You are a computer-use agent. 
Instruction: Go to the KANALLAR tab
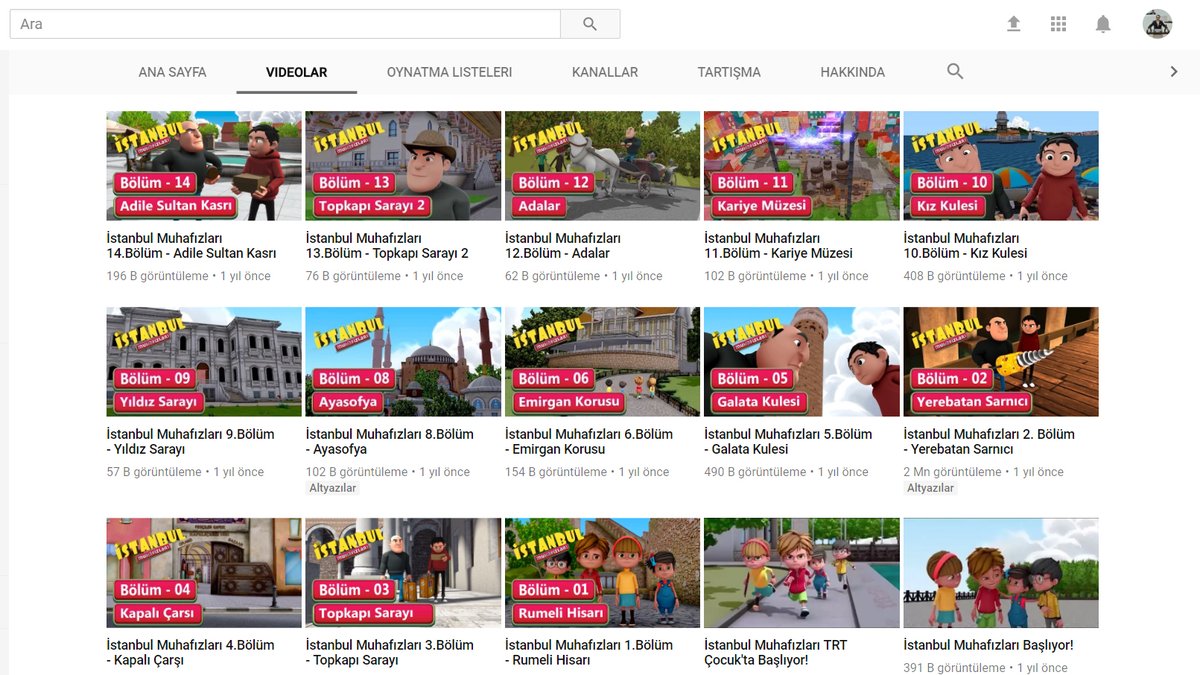(604, 72)
